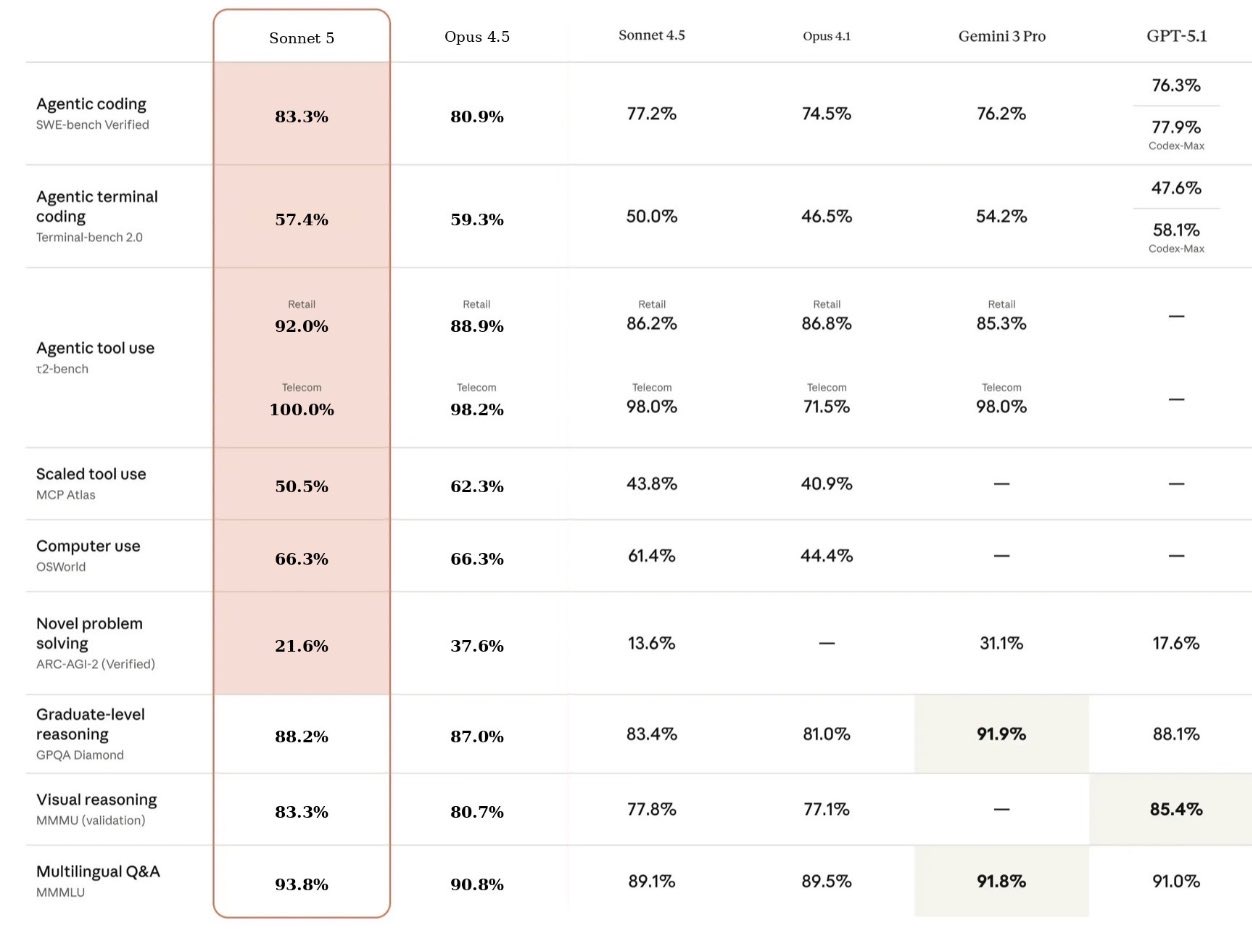Select the Visual reasoning row label
Viewport: 1252px width, 940px height.
(x=96, y=800)
